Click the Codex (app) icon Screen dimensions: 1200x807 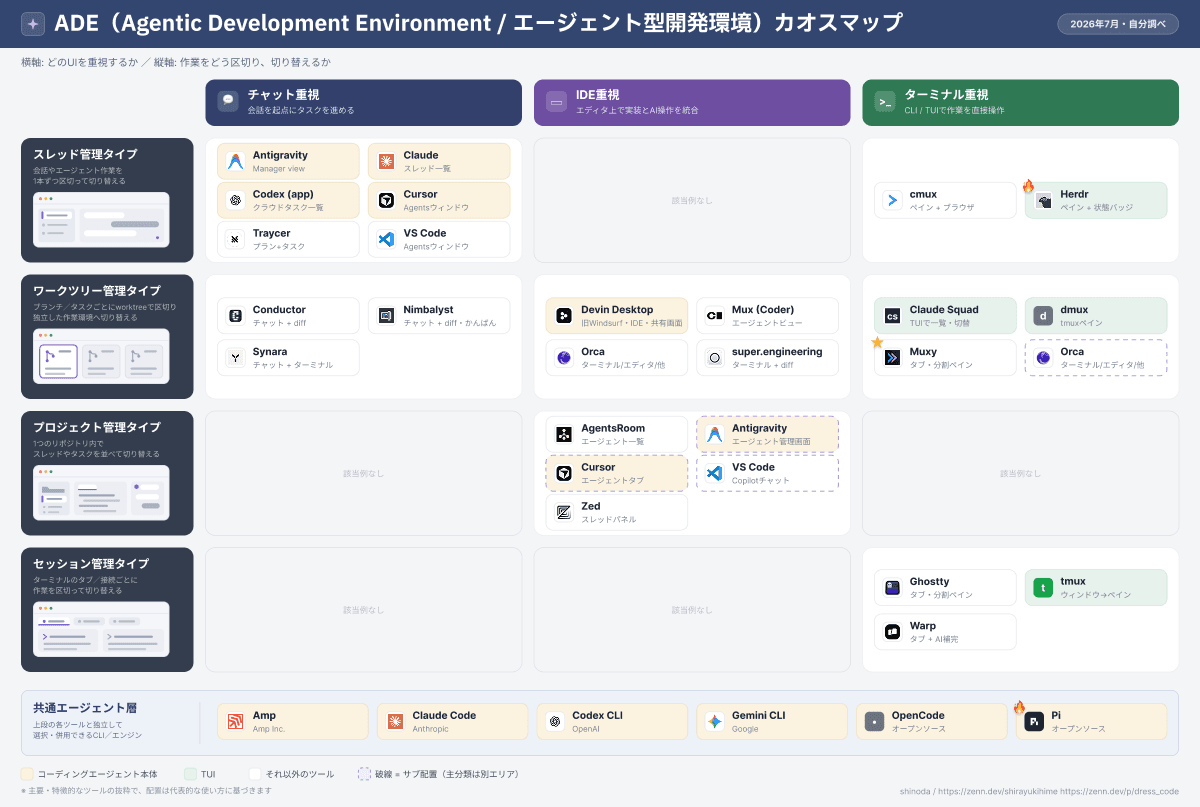236,200
